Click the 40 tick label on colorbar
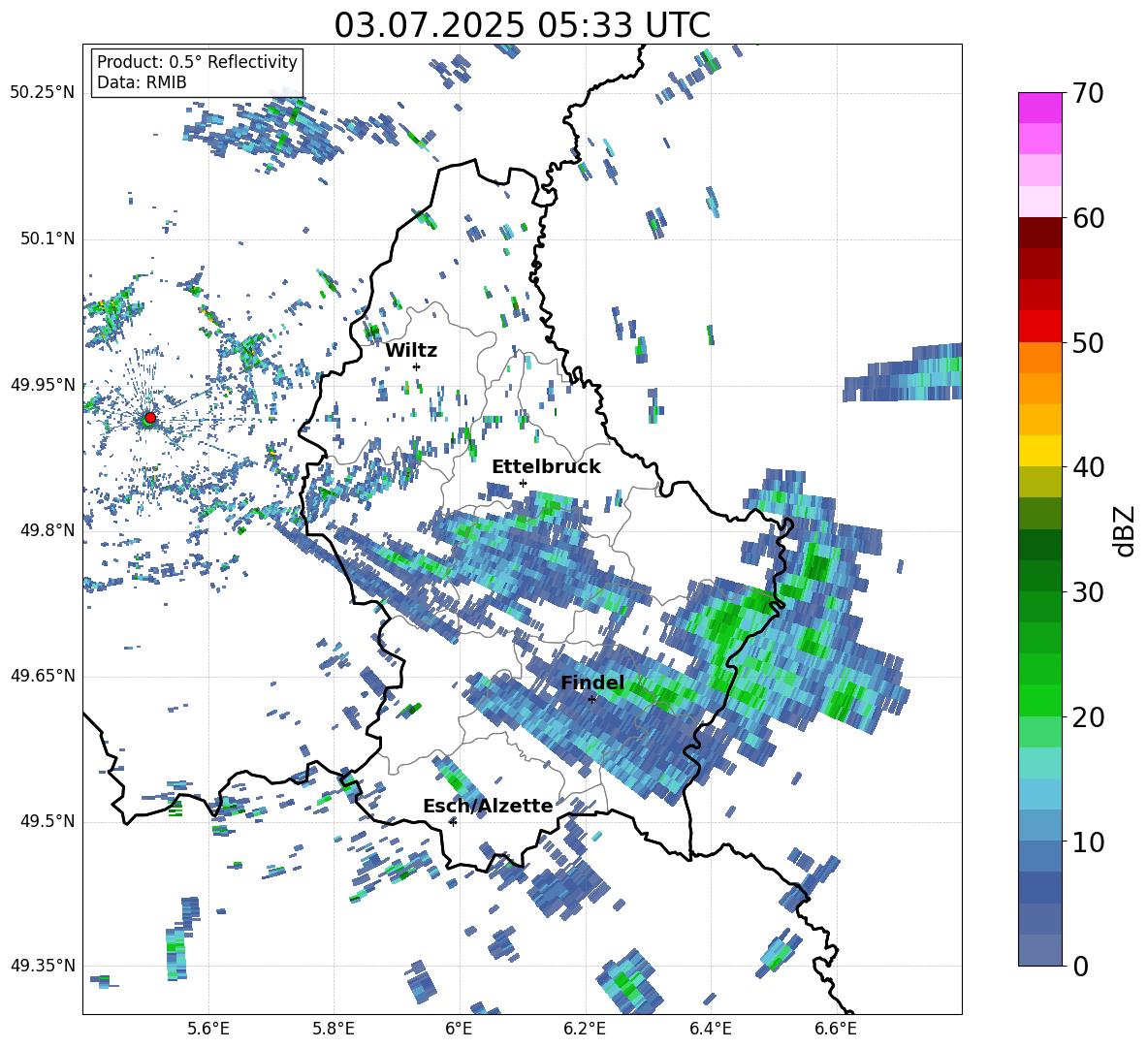1148x1048 pixels. 1088,467
